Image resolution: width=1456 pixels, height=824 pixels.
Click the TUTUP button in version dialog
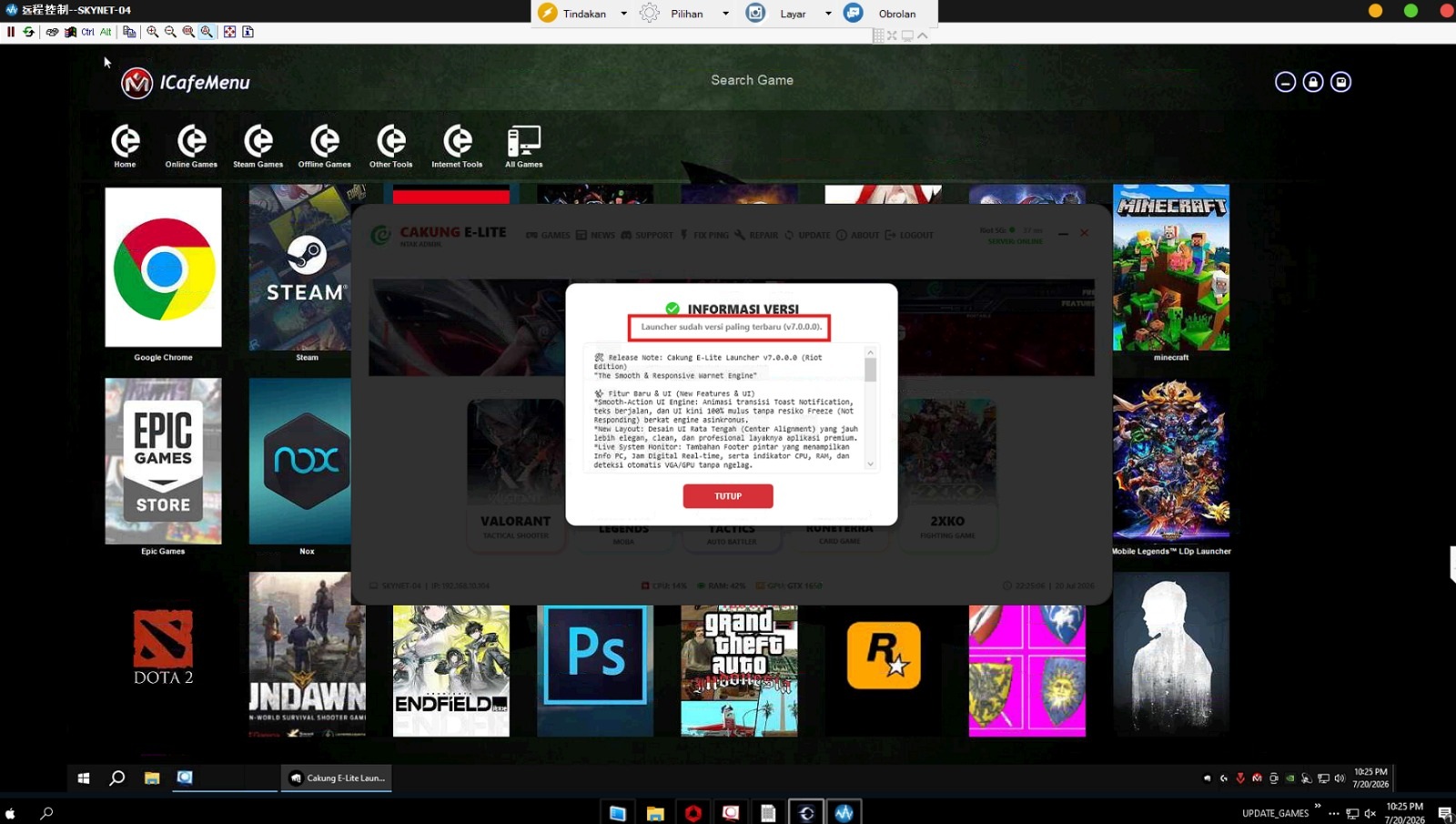coord(728,496)
